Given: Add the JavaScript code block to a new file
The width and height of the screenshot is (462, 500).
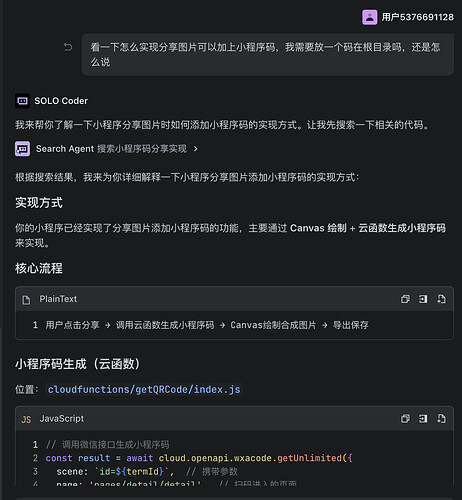Looking at the screenshot, I should click(x=441, y=419).
